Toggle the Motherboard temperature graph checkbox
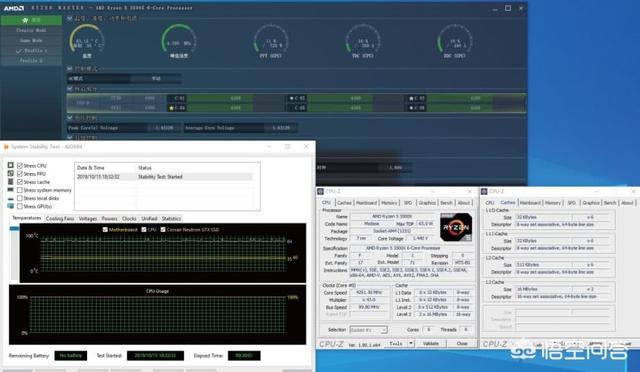 point(105,229)
